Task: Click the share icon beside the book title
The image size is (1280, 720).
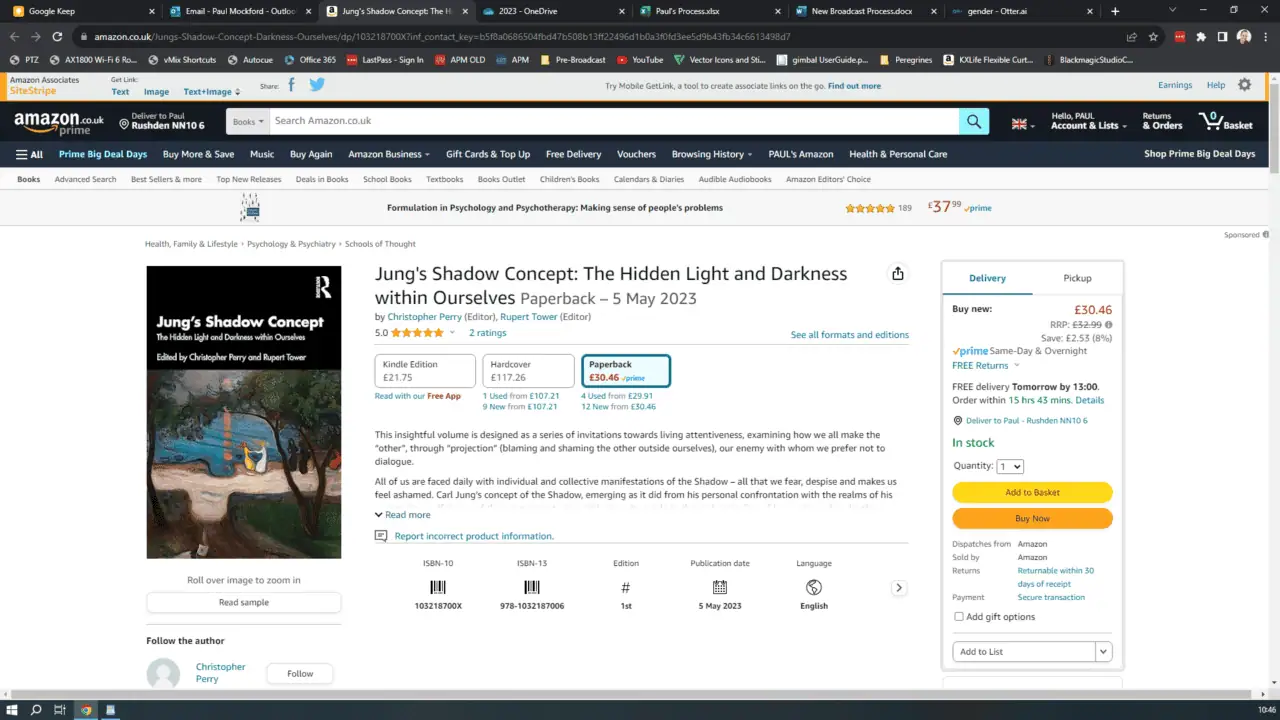Action: (x=897, y=274)
